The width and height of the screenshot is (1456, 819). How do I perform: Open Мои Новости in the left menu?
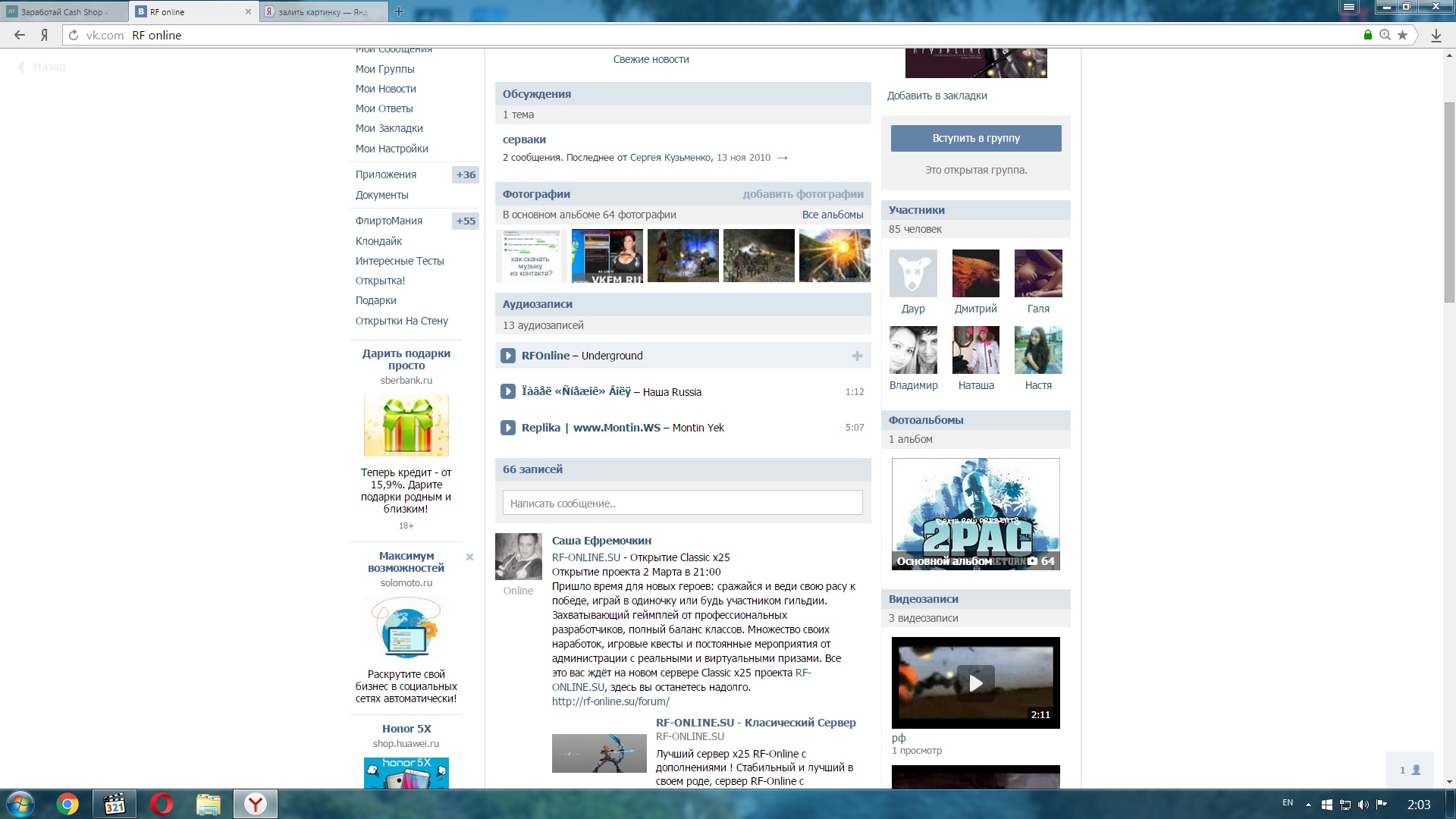coord(386,89)
